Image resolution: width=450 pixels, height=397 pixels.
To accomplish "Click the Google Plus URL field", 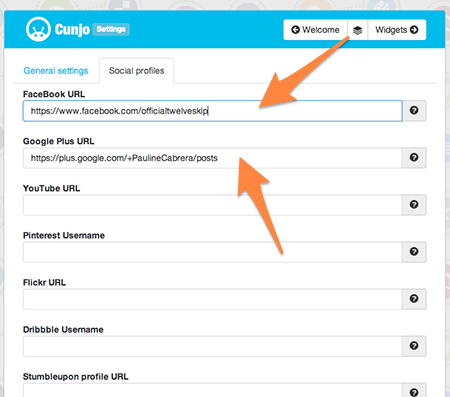I will click(x=213, y=158).
